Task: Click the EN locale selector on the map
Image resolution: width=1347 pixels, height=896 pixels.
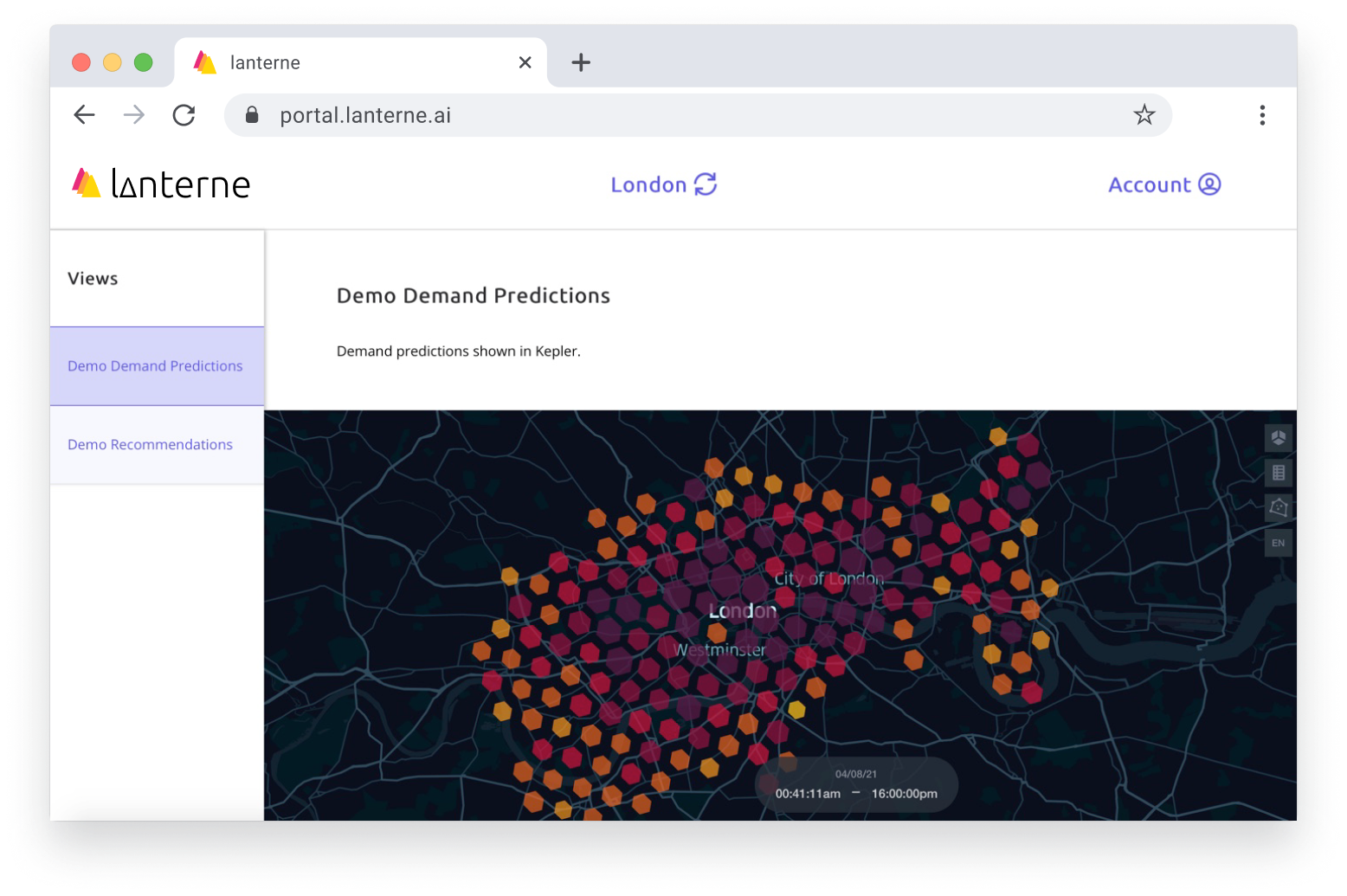Action: [x=1279, y=543]
